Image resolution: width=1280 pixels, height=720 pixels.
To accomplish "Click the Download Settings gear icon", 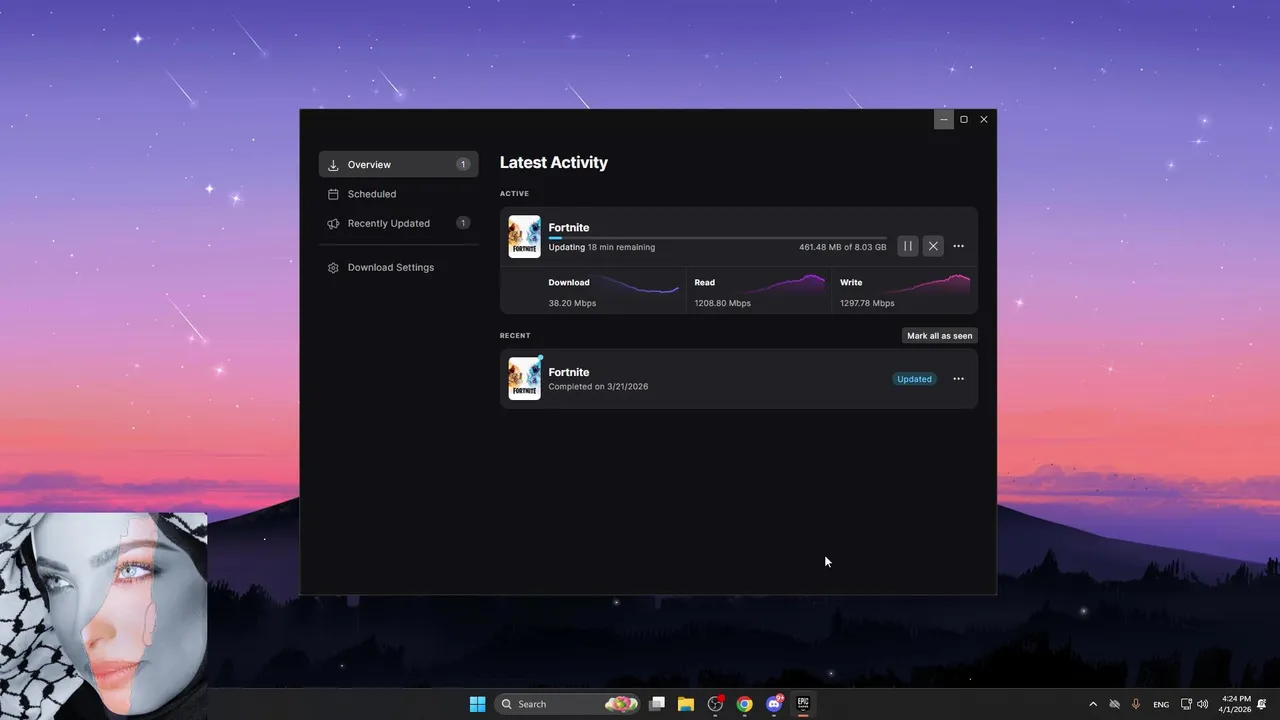I will (333, 268).
